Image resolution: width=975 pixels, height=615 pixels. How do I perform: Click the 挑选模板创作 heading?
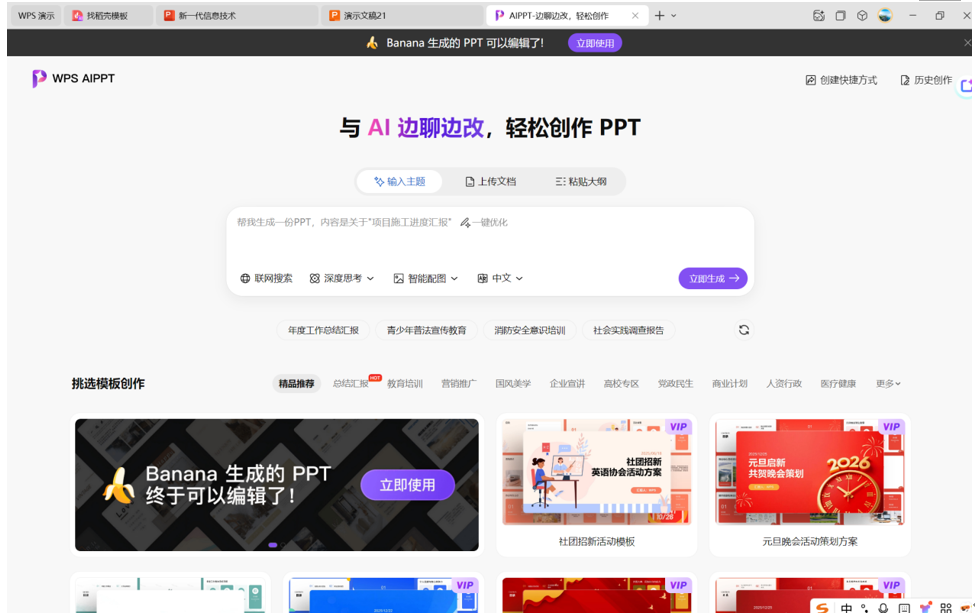(108, 384)
